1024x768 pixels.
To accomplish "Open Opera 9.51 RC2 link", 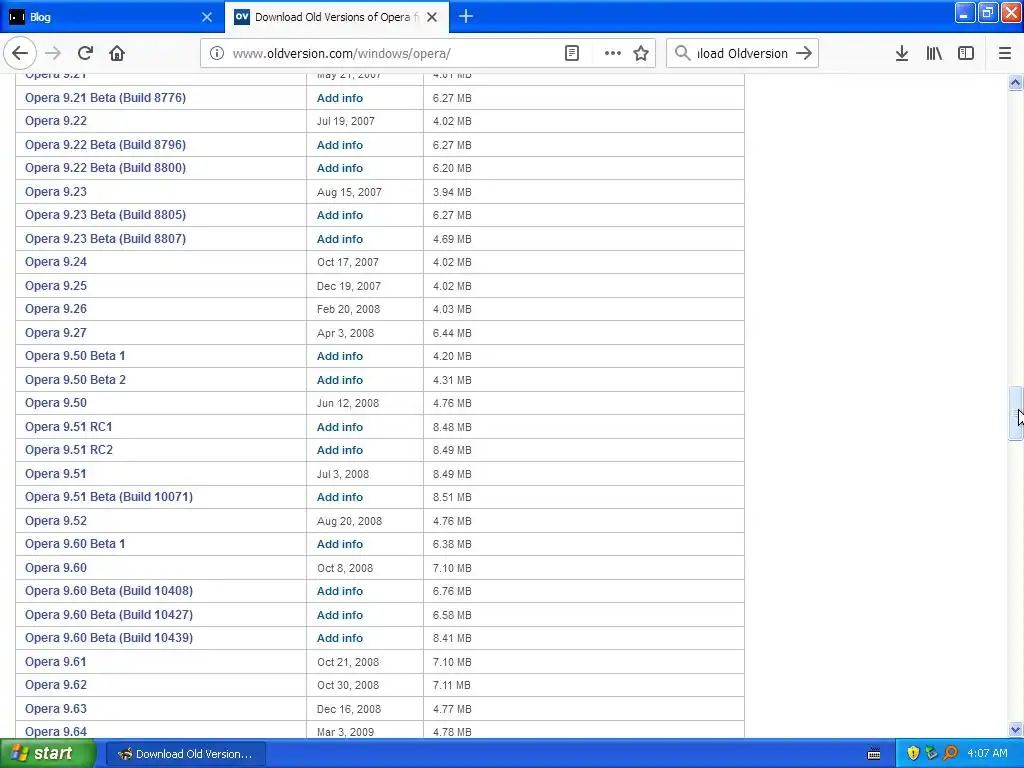I will coord(69,450).
